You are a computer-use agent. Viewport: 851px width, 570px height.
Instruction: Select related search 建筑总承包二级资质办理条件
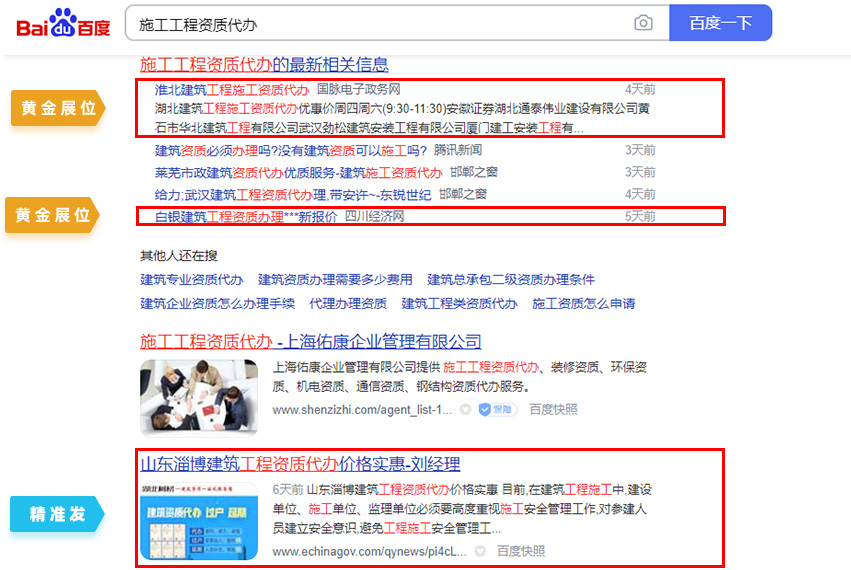click(x=511, y=280)
